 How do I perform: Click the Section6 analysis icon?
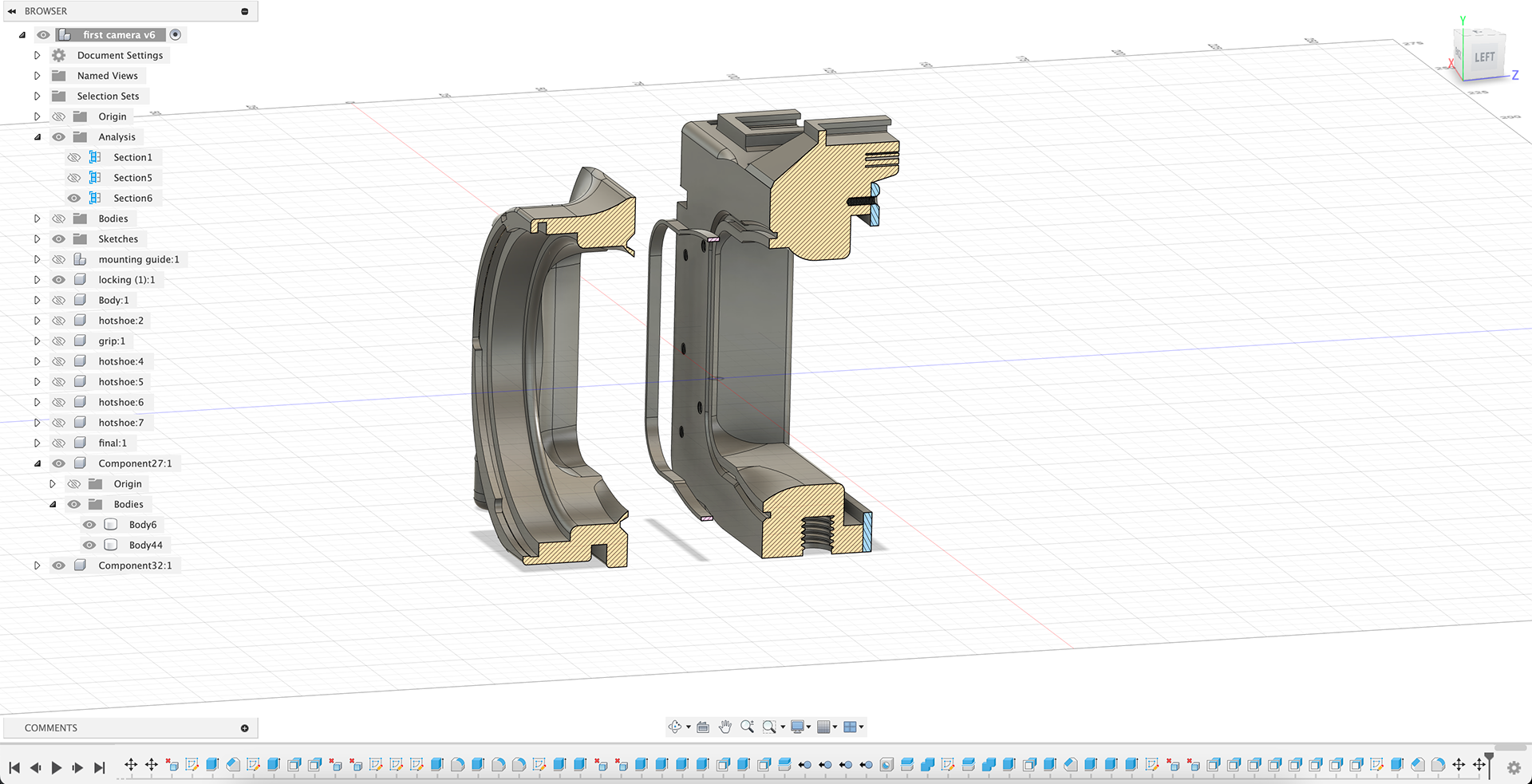(x=95, y=198)
